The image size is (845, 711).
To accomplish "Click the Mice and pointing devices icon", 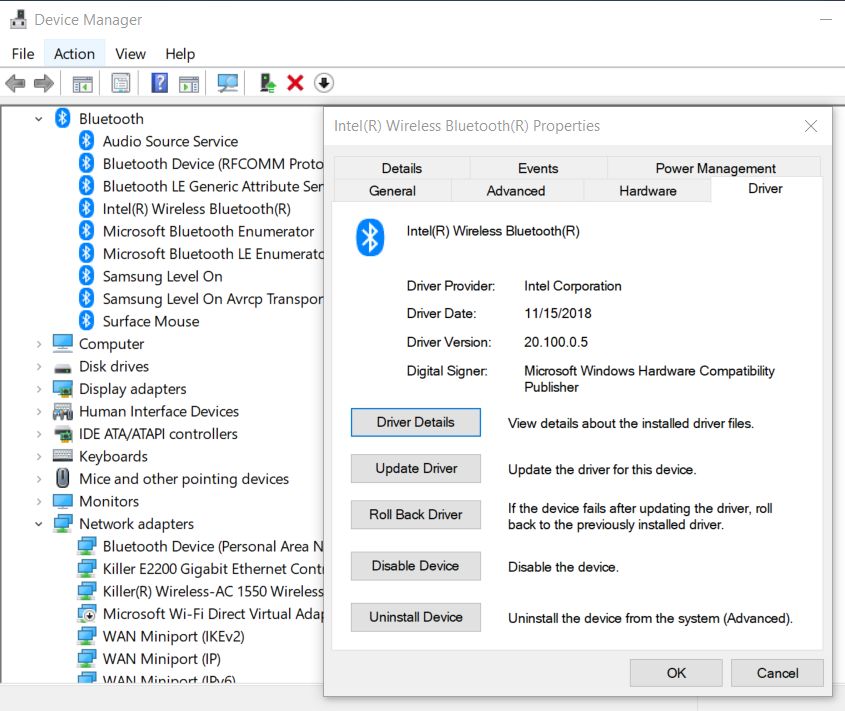I will coord(63,478).
